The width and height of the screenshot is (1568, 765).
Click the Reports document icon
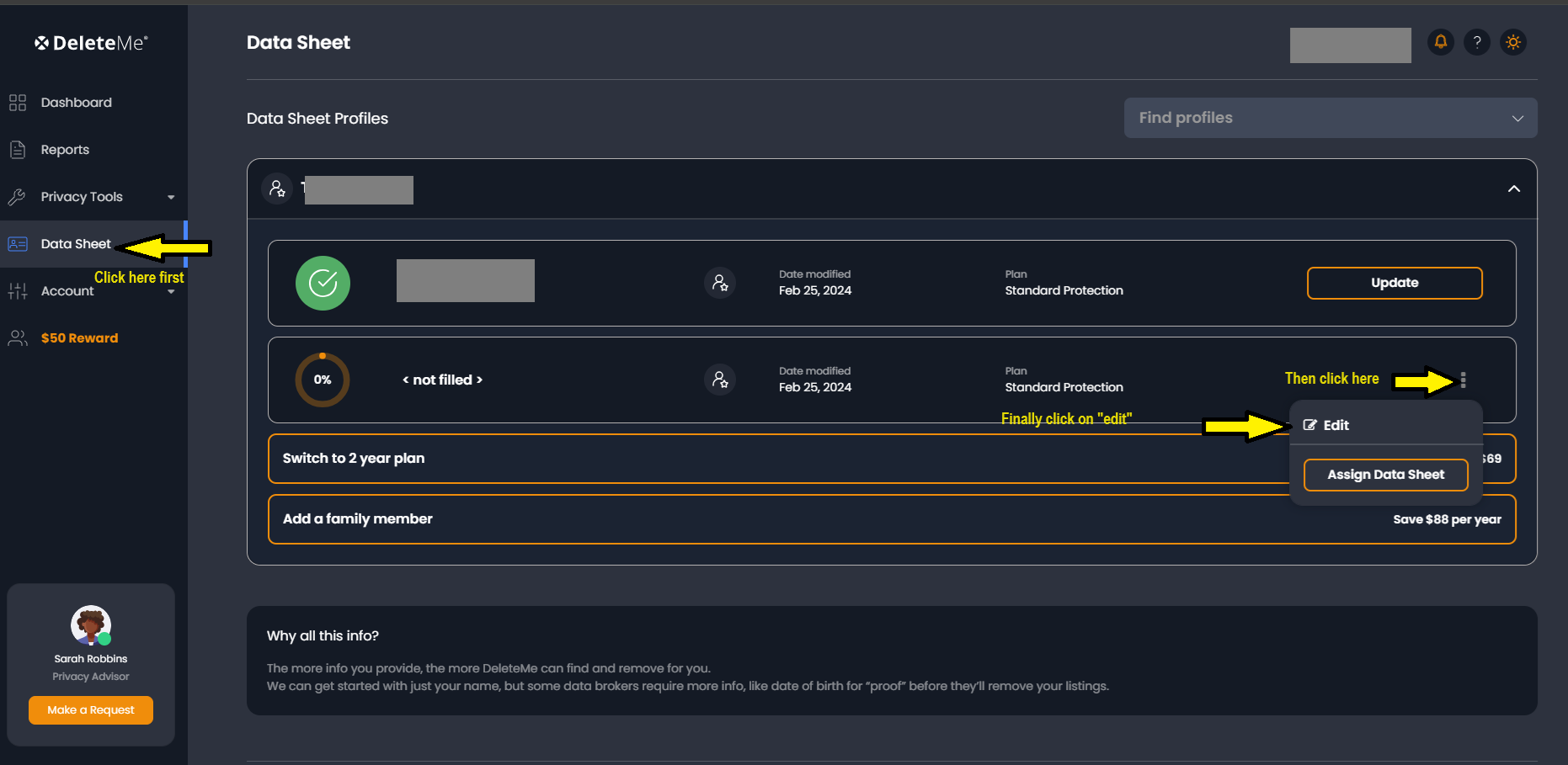pyautogui.click(x=18, y=150)
